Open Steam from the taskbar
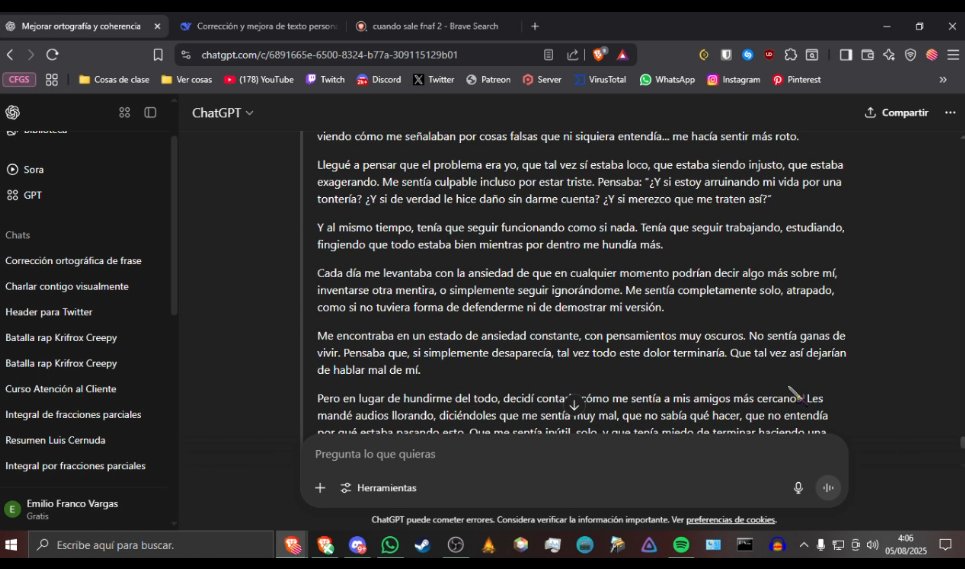The width and height of the screenshot is (965, 569). click(x=422, y=545)
